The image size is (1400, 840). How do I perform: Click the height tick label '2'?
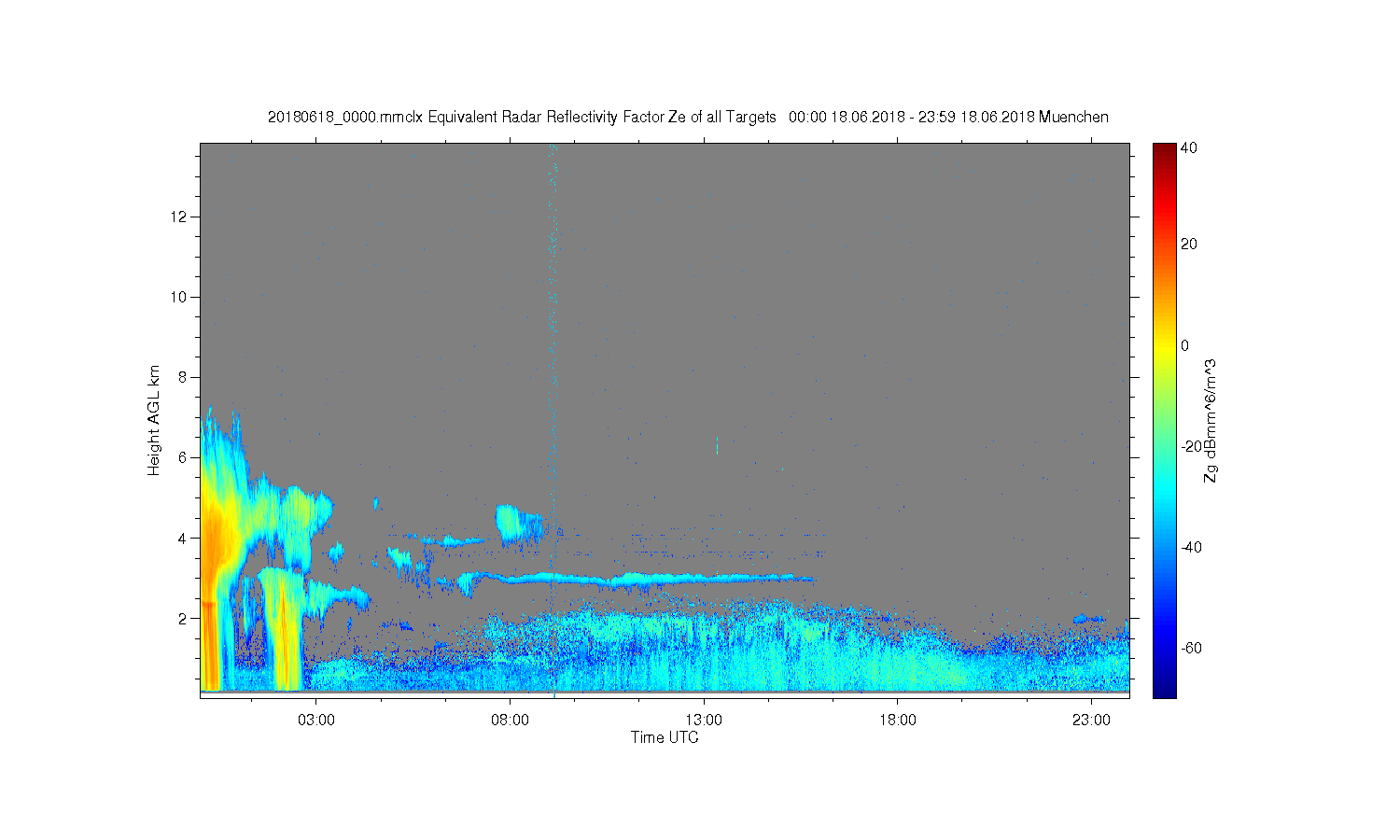[185, 618]
